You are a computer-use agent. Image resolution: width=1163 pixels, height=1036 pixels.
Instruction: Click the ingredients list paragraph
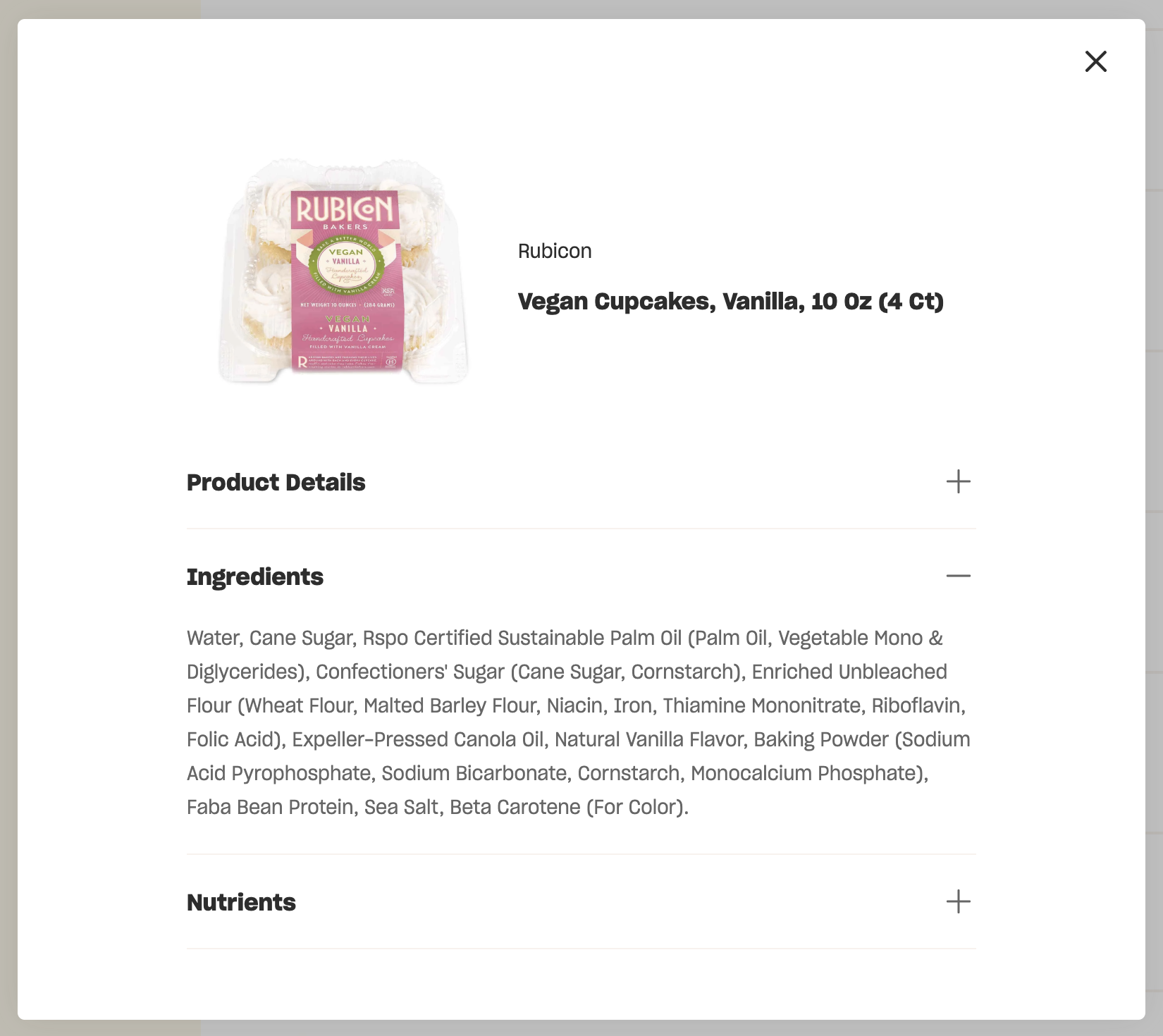(x=579, y=722)
